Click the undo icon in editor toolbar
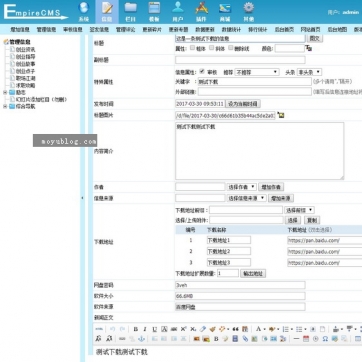Screen dimensions: 362x362 coord(113,329)
